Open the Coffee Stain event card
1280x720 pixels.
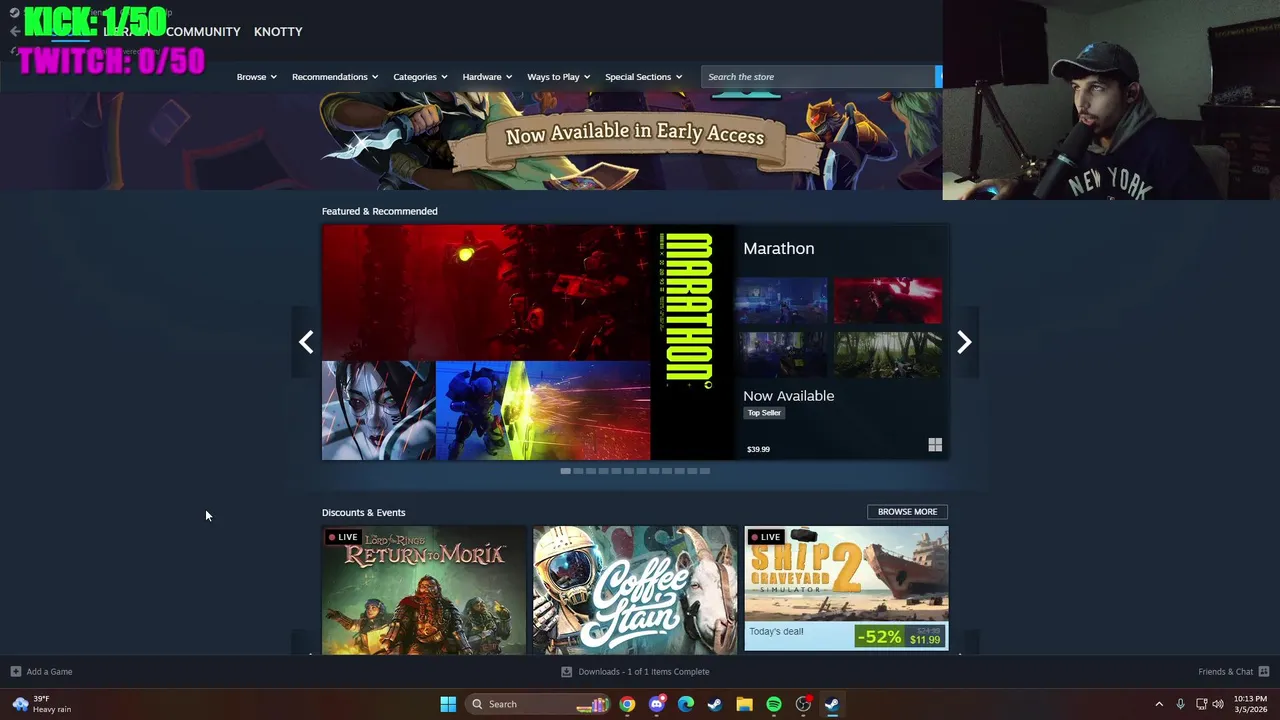[x=635, y=590]
